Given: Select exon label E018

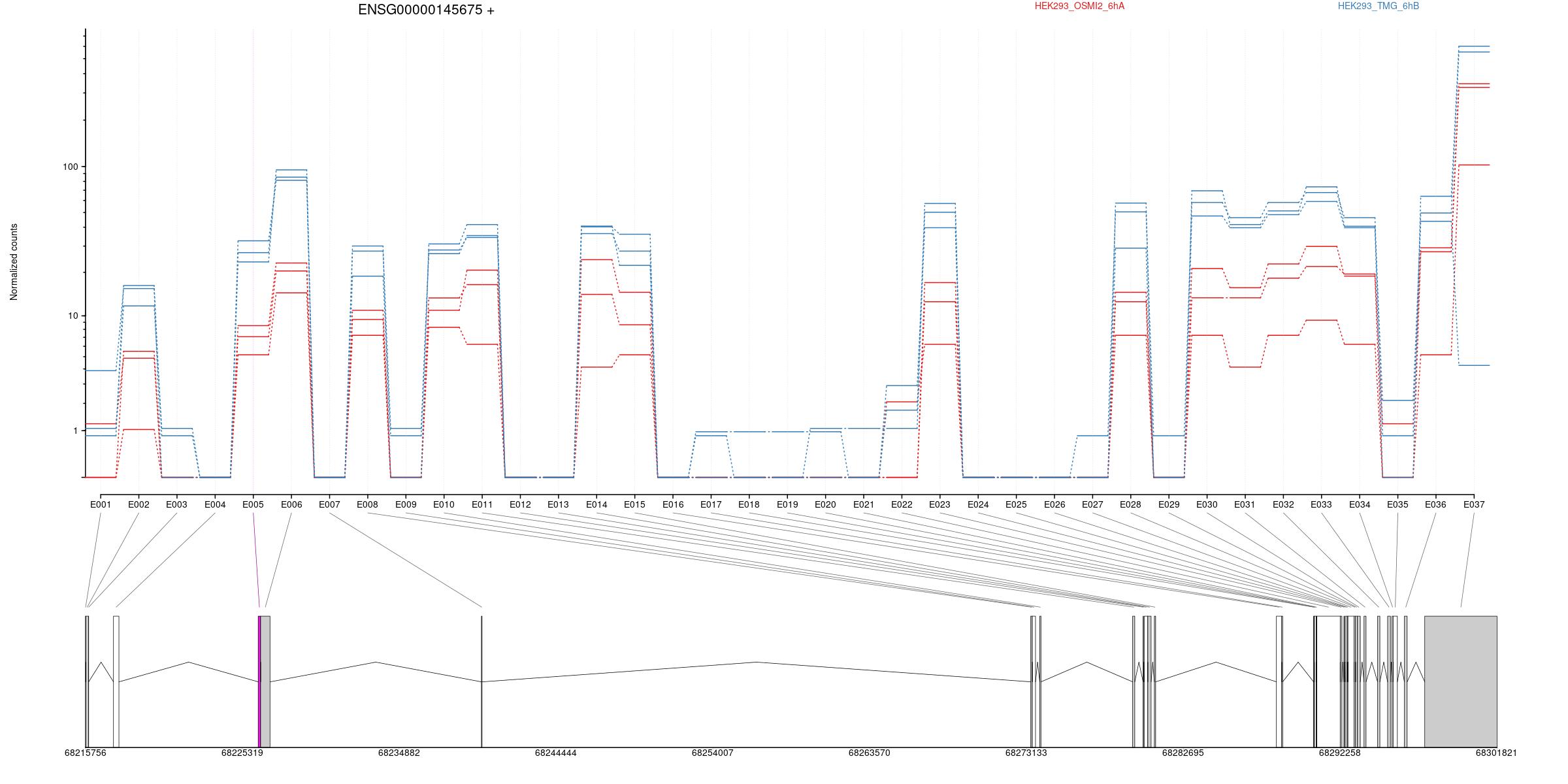Looking at the screenshot, I should (749, 504).
